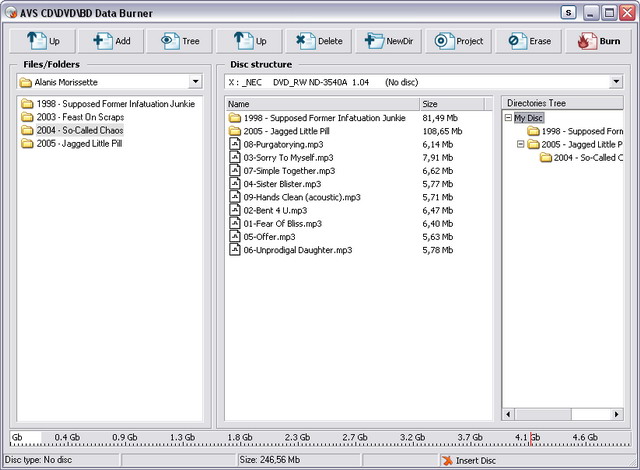Open the Project button
This screenshot has height=470, width=640.
click(458, 41)
